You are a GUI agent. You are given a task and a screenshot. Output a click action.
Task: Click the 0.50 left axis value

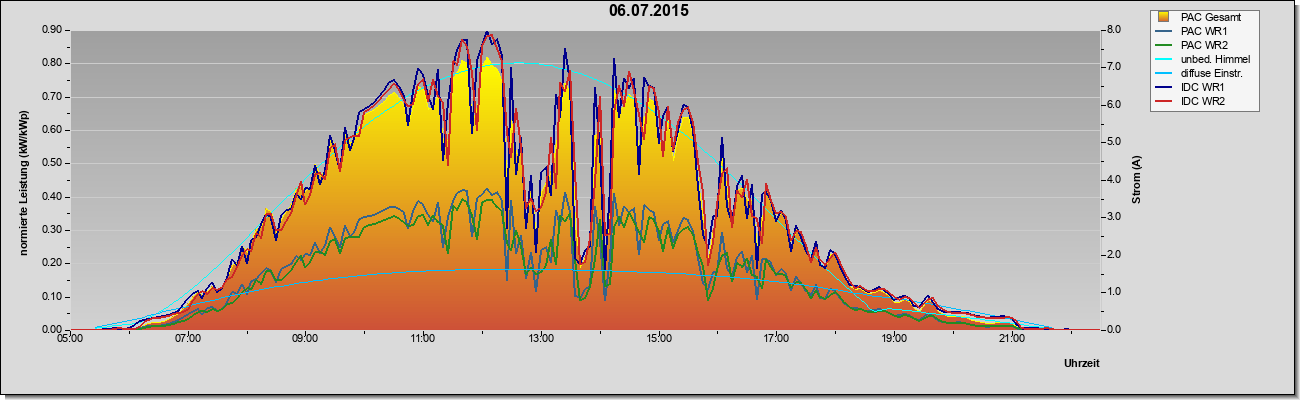[x=52, y=163]
